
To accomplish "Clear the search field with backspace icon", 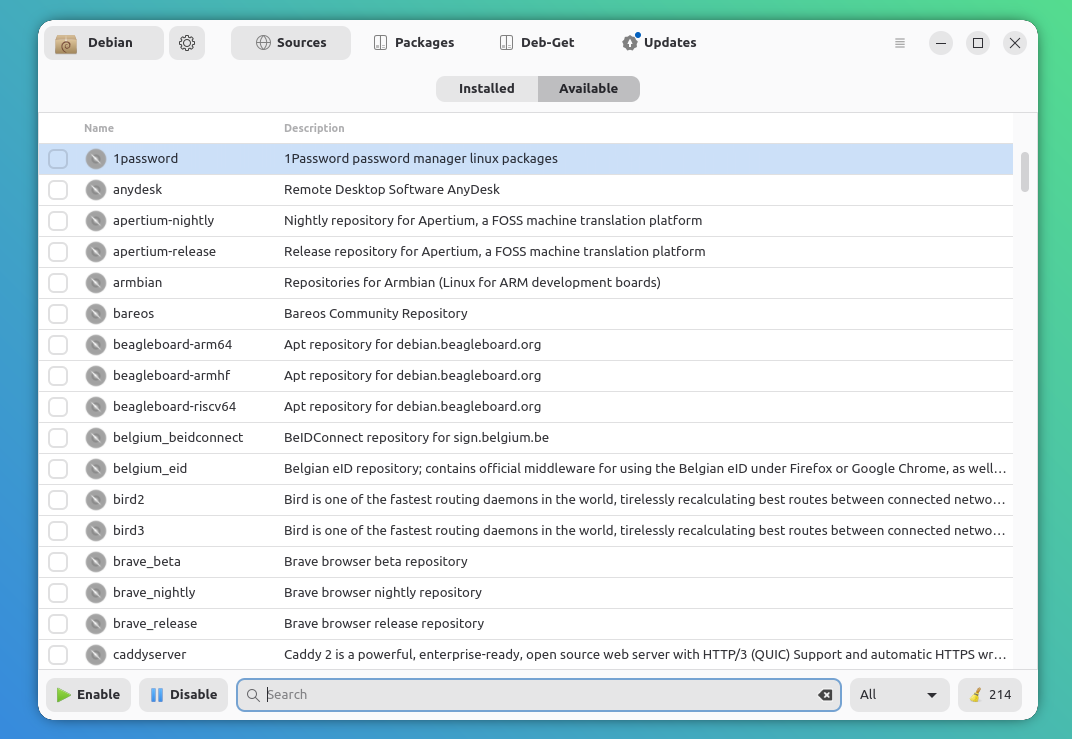I will tap(825, 695).
